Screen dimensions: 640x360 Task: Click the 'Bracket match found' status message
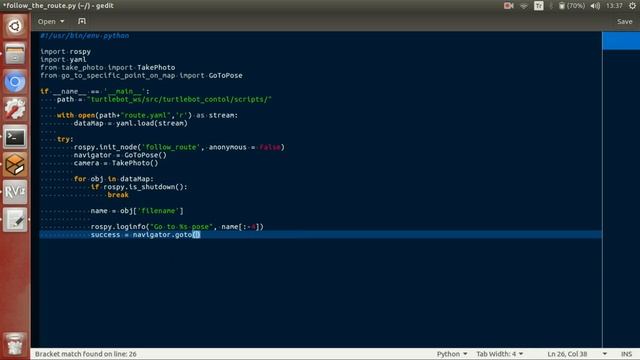(x=86, y=354)
